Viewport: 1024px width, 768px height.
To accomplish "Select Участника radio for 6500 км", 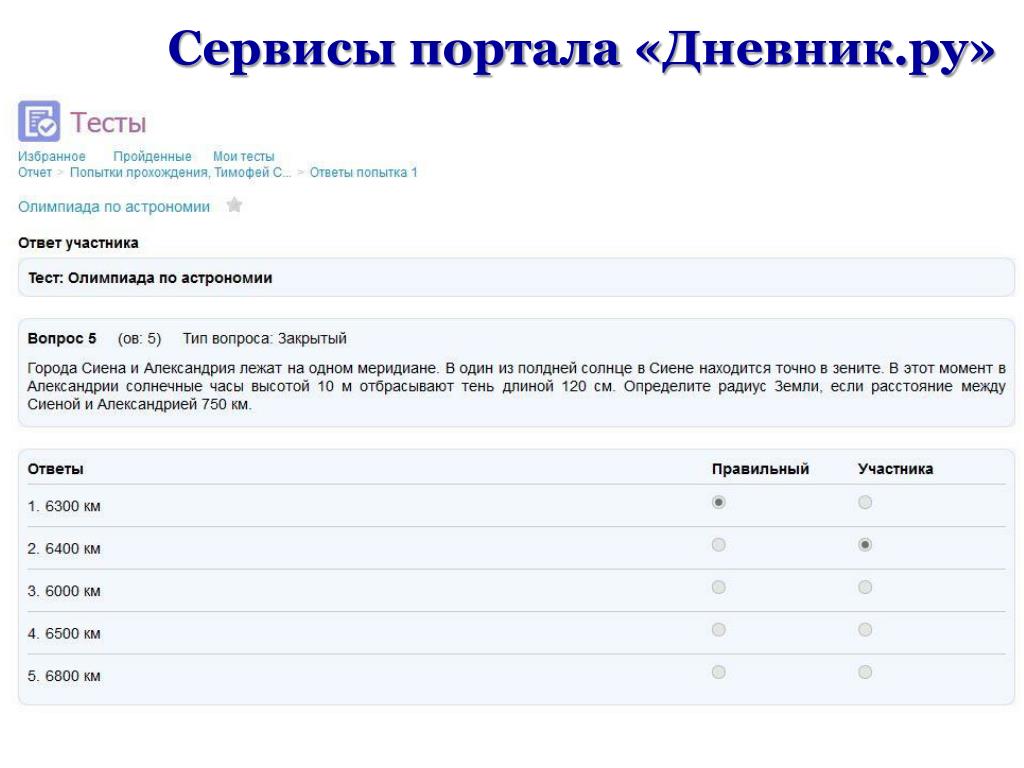I will 865,630.
